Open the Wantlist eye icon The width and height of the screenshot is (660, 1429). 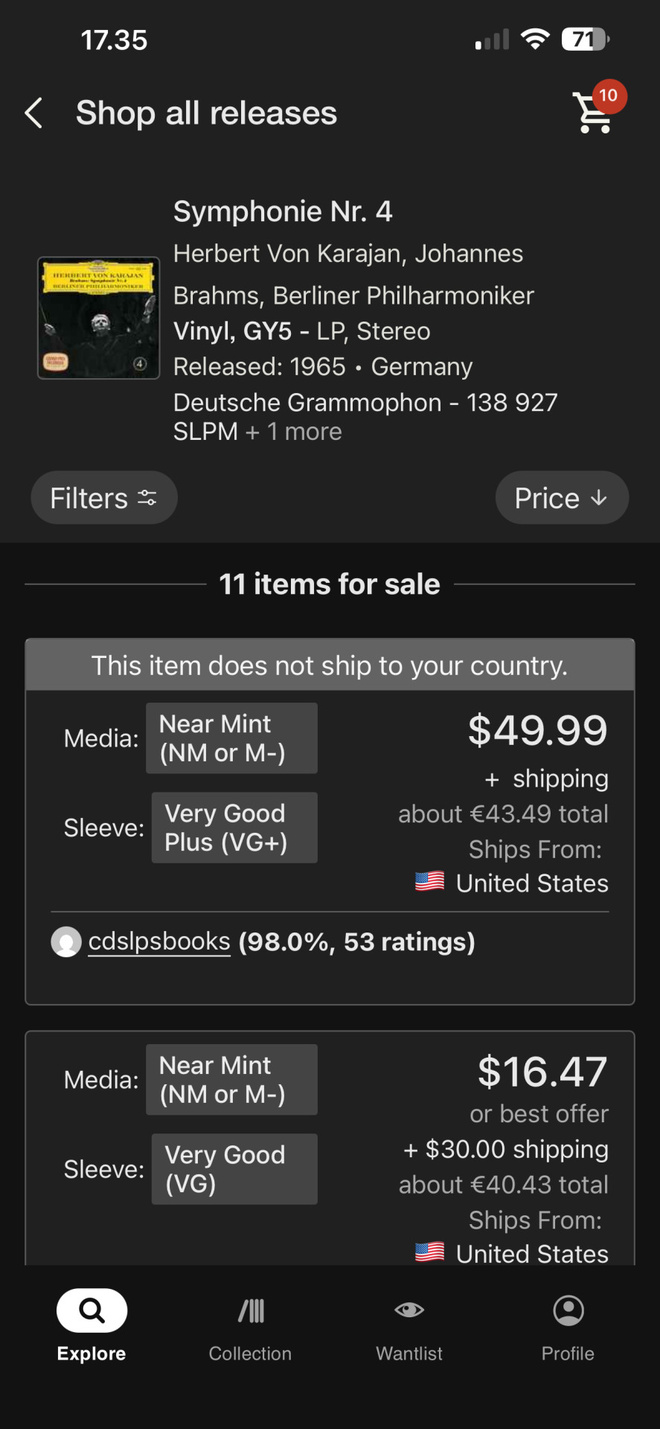pos(409,1310)
